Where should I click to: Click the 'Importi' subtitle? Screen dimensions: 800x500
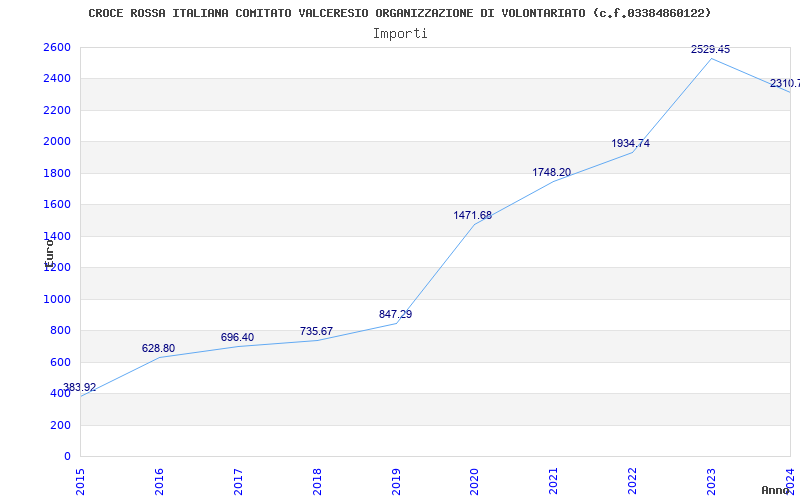(x=400, y=34)
